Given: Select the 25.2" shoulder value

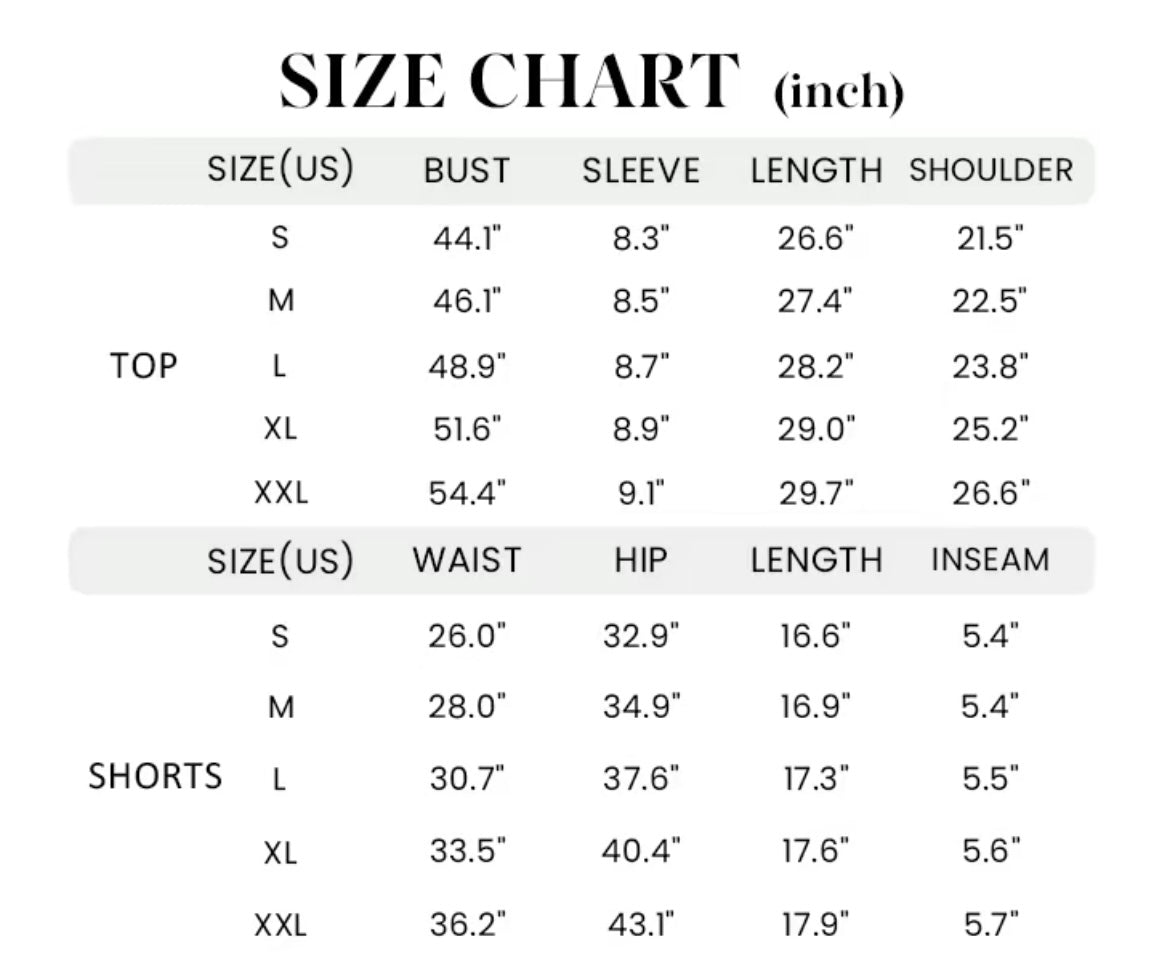Looking at the screenshot, I should 991,429.
